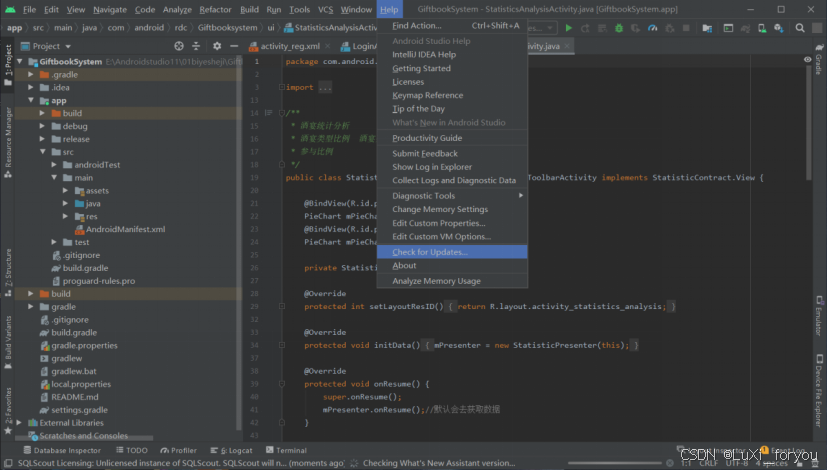
Task: Open the AVD Manager phone icon
Action: click(762, 28)
